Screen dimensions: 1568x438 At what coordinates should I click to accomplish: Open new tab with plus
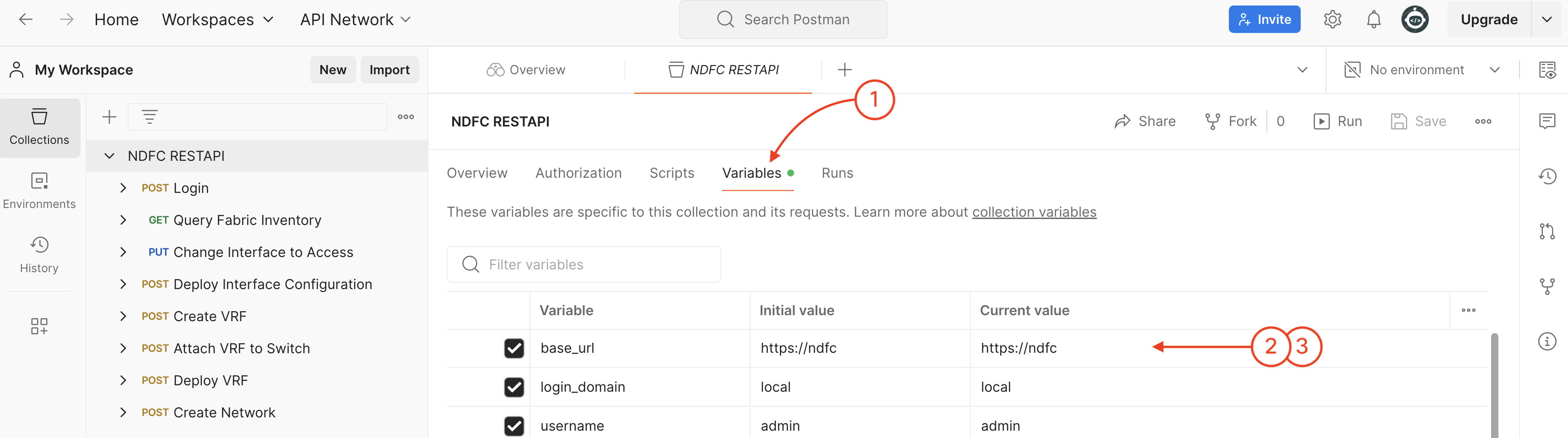[x=844, y=70]
